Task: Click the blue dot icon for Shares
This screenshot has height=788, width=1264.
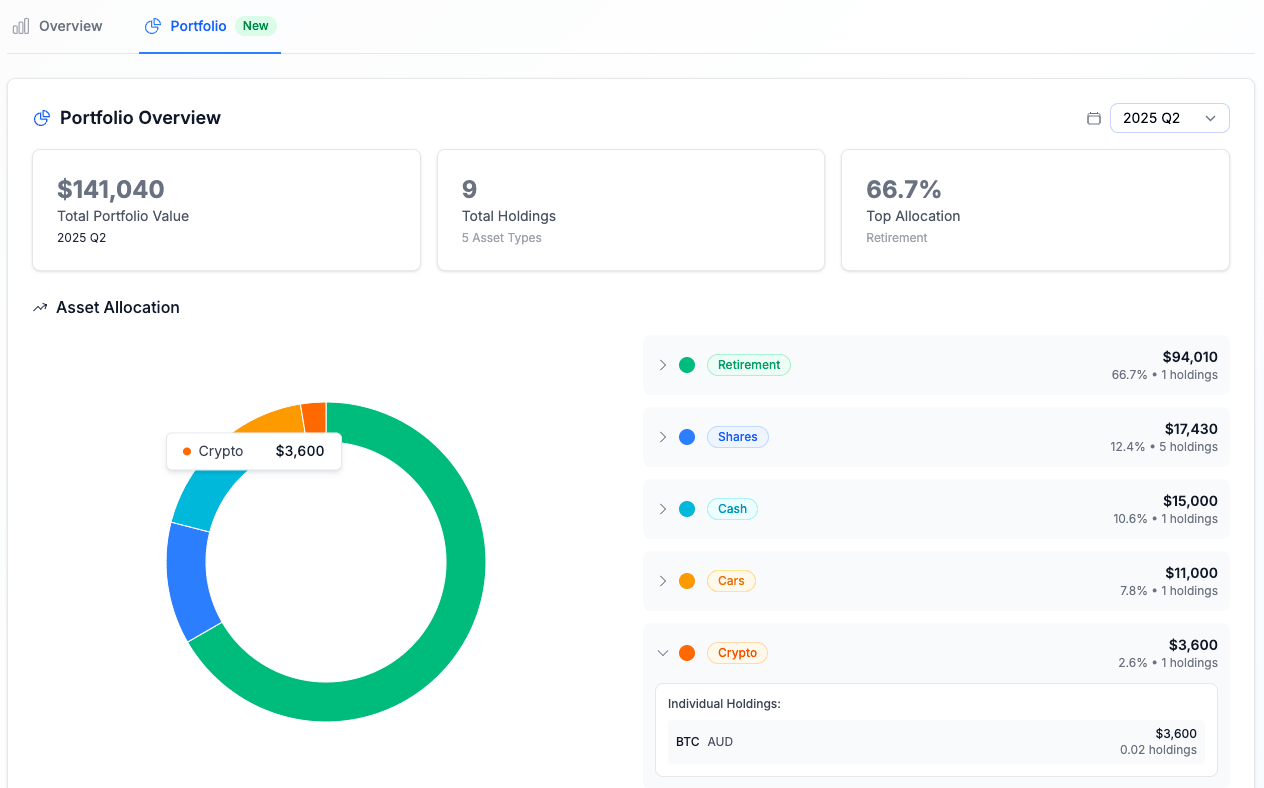Action: click(687, 436)
